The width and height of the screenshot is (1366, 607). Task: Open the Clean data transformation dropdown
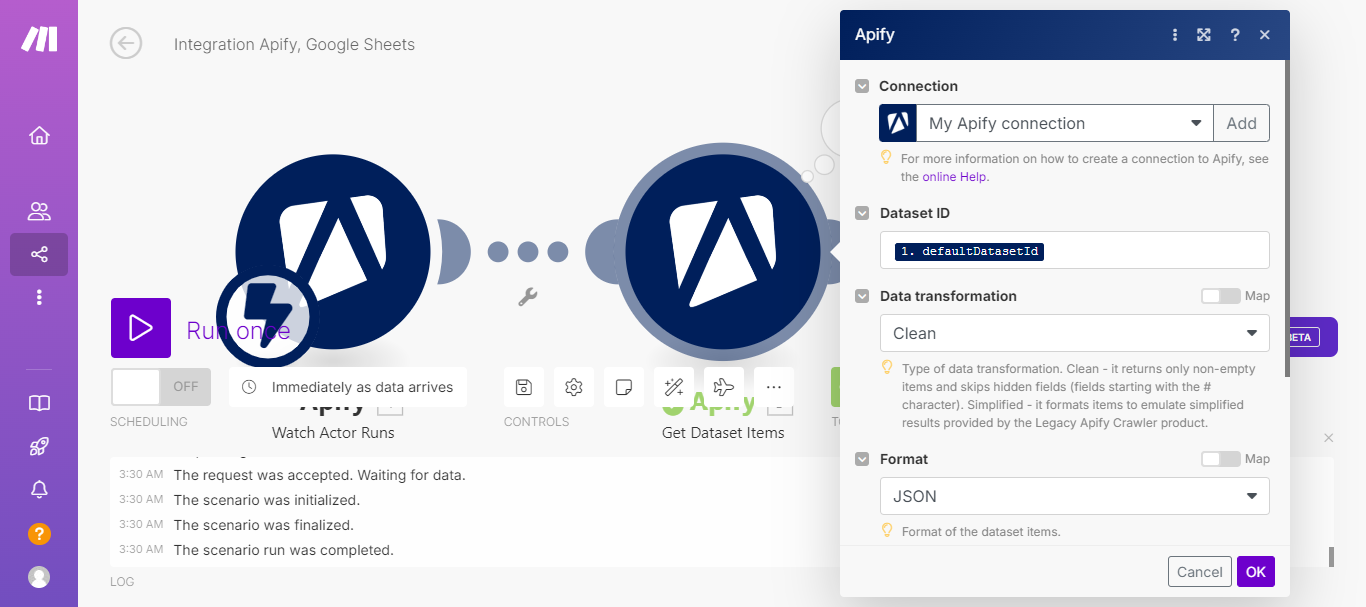[x=1075, y=333]
